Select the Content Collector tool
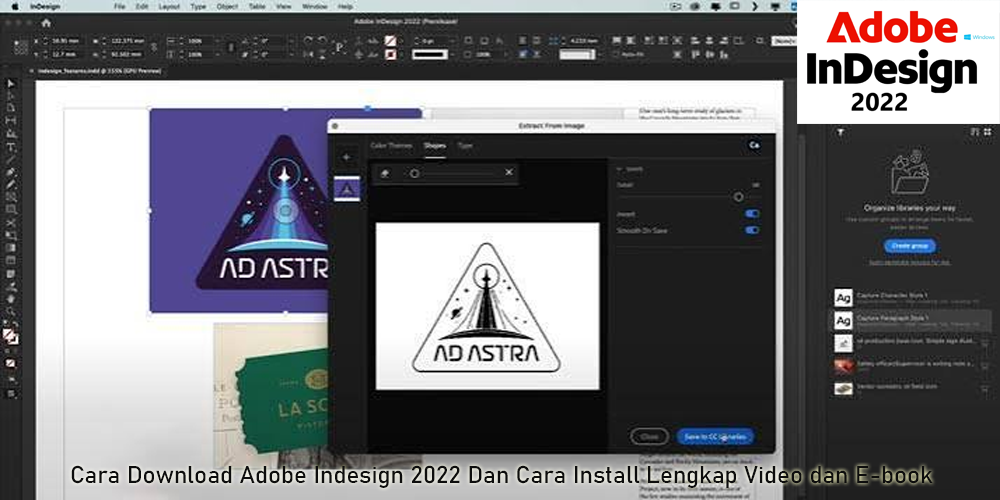 11,134
